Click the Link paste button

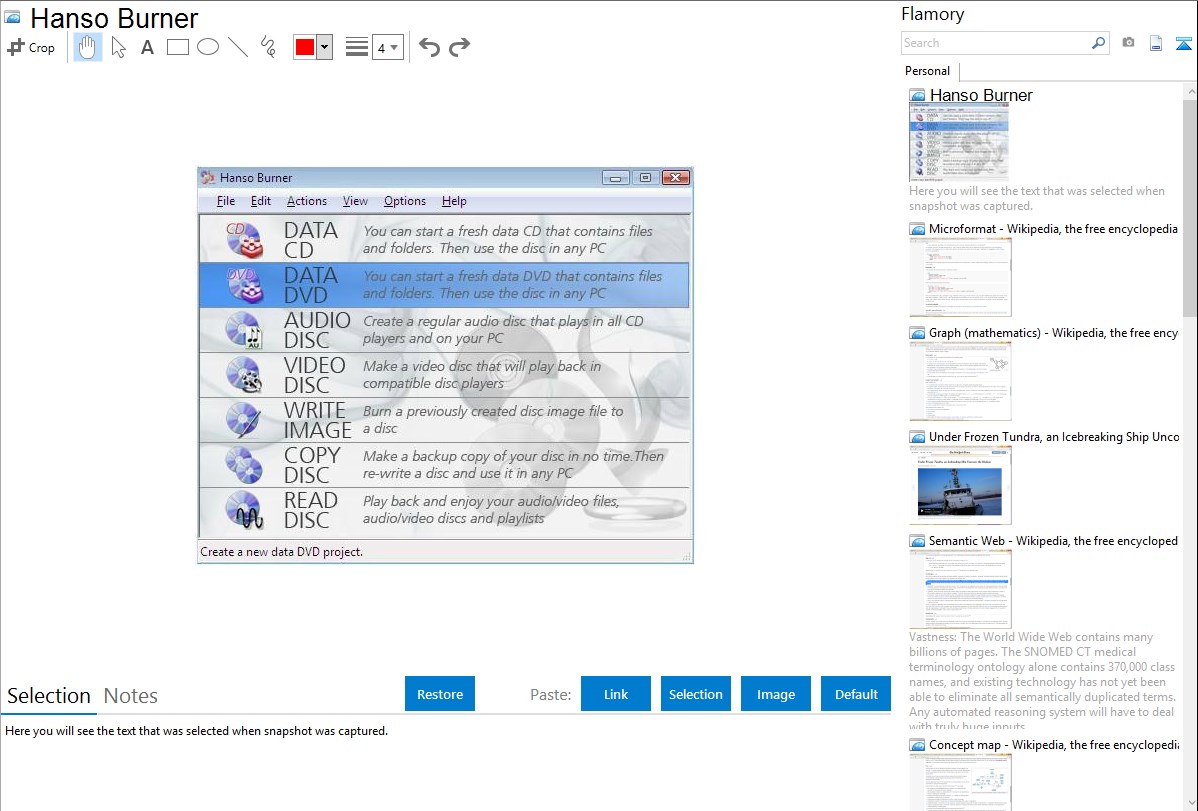click(x=616, y=694)
